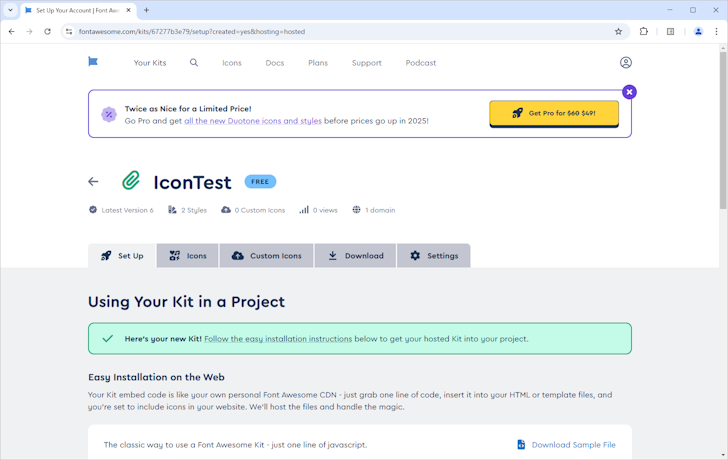Open the user account profile icon
728x460 pixels.
tap(625, 62)
